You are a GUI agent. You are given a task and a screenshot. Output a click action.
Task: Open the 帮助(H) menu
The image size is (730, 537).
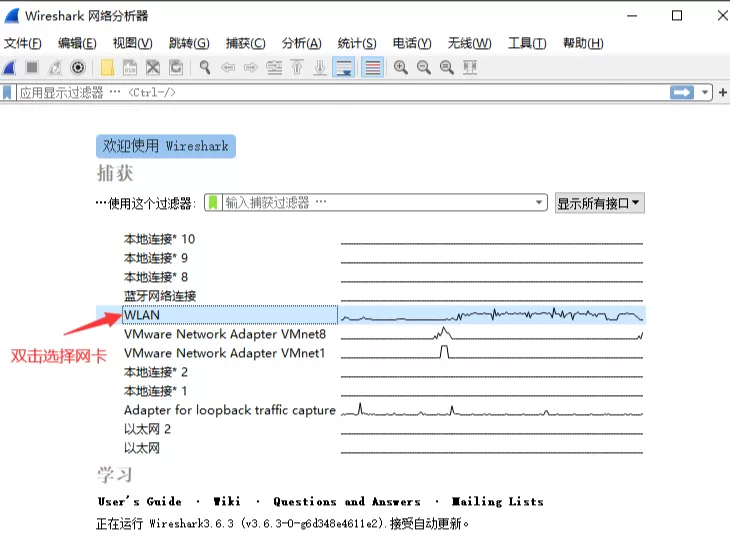[x=583, y=43]
